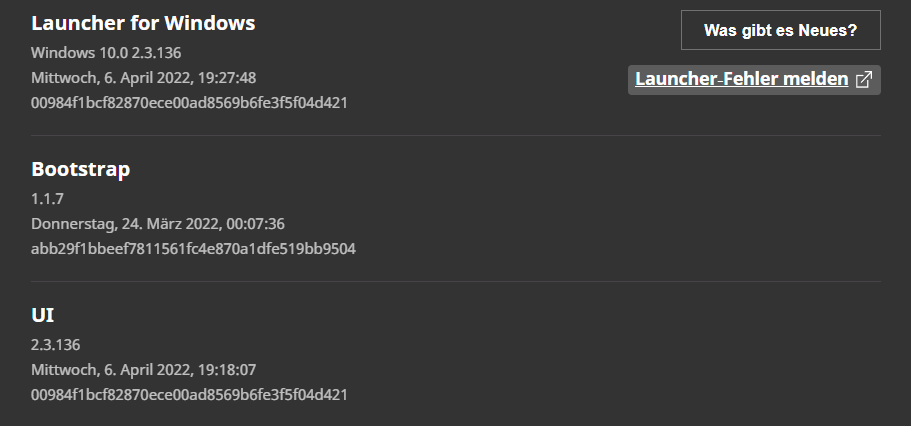Click the external link icon beside Launcher-Fehler melden
This screenshot has width=911, height=426.
click(x=864, y=80)
